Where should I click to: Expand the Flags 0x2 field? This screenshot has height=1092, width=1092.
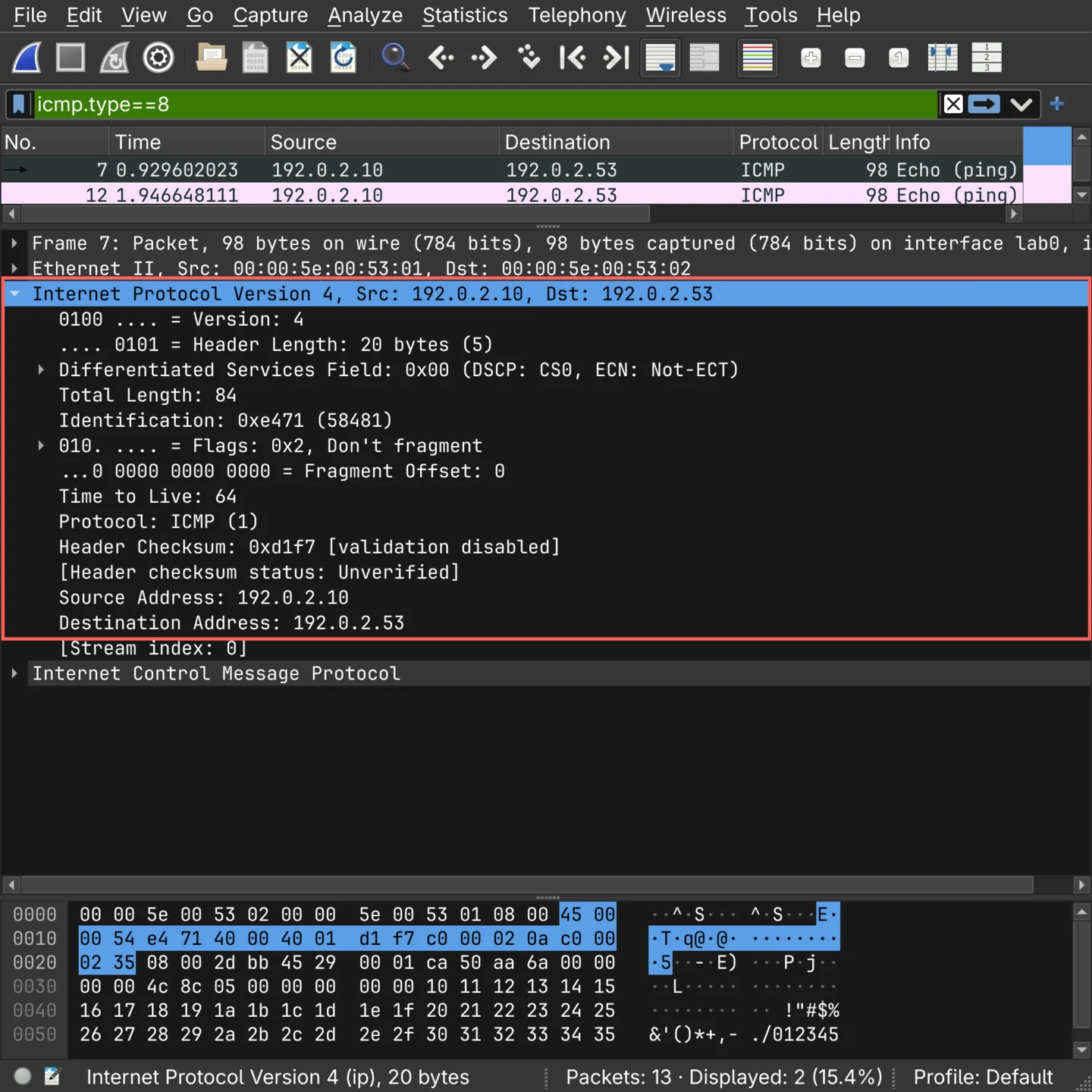click(x=41, y=445)
